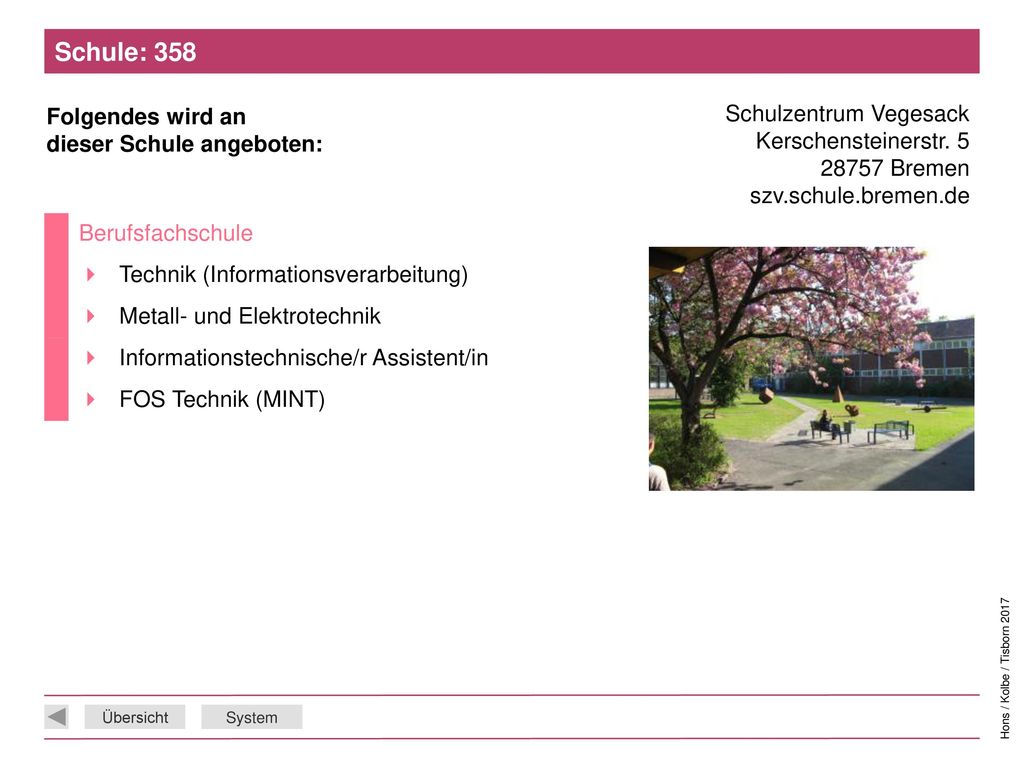Open the System button
The height and width of the screenshot is (768, 1024).
pos(251,717)
